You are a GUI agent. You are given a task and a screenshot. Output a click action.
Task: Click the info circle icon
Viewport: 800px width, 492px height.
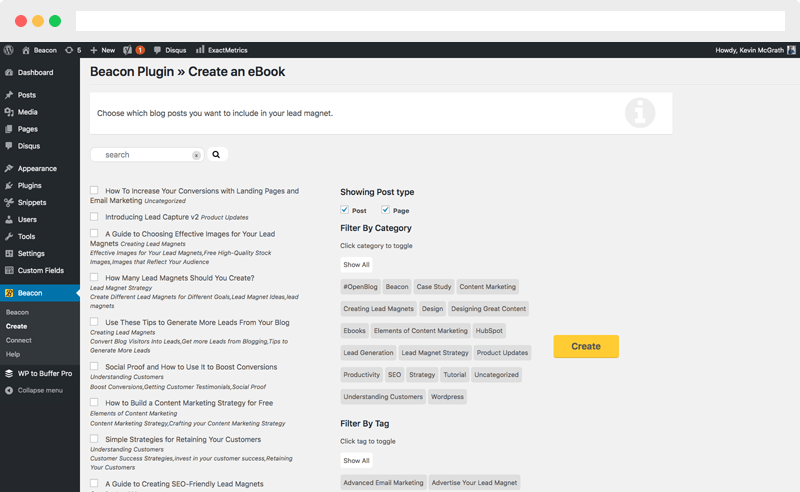(640, 113)
